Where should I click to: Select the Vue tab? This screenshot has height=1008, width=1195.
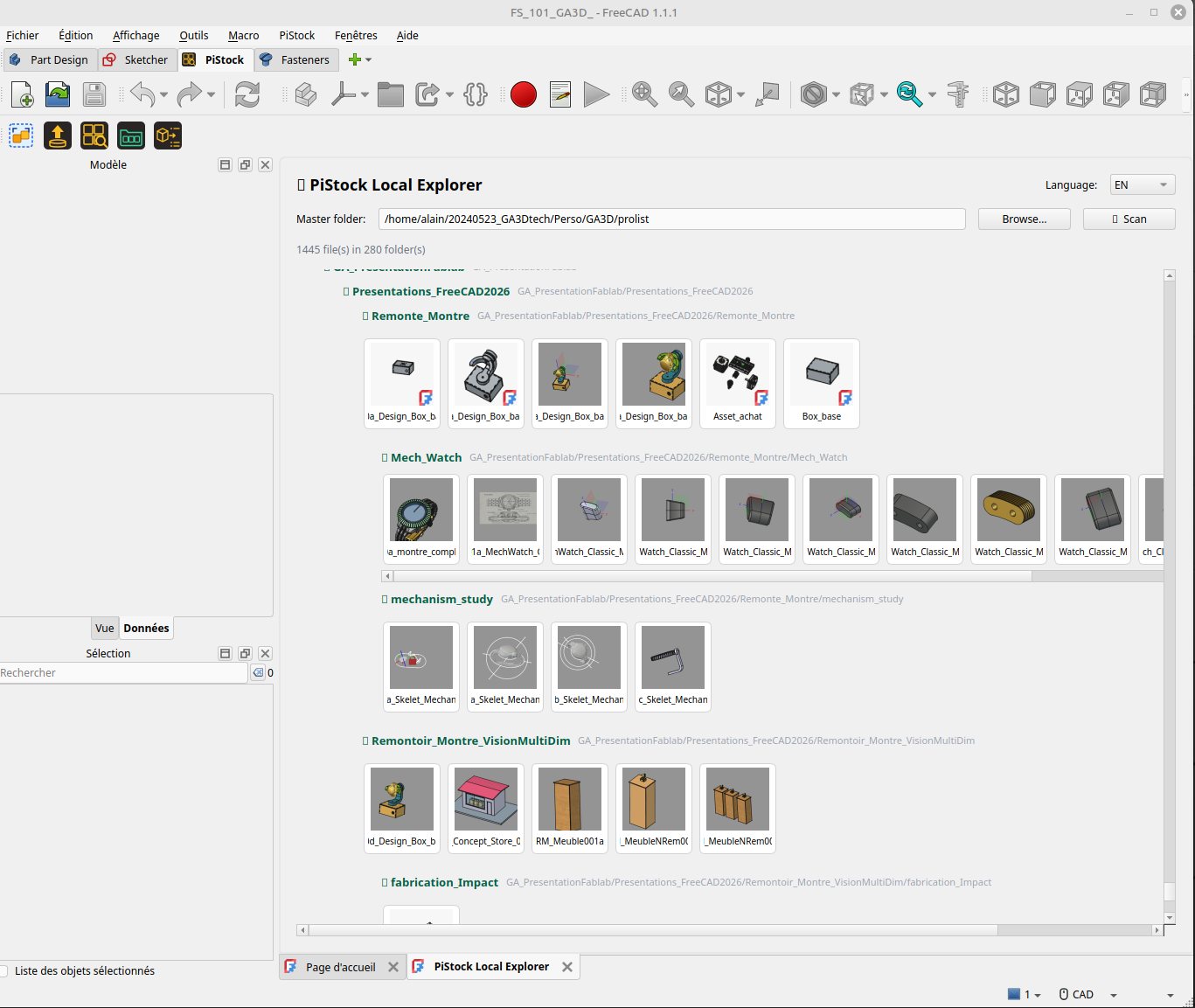click(105, 628)
